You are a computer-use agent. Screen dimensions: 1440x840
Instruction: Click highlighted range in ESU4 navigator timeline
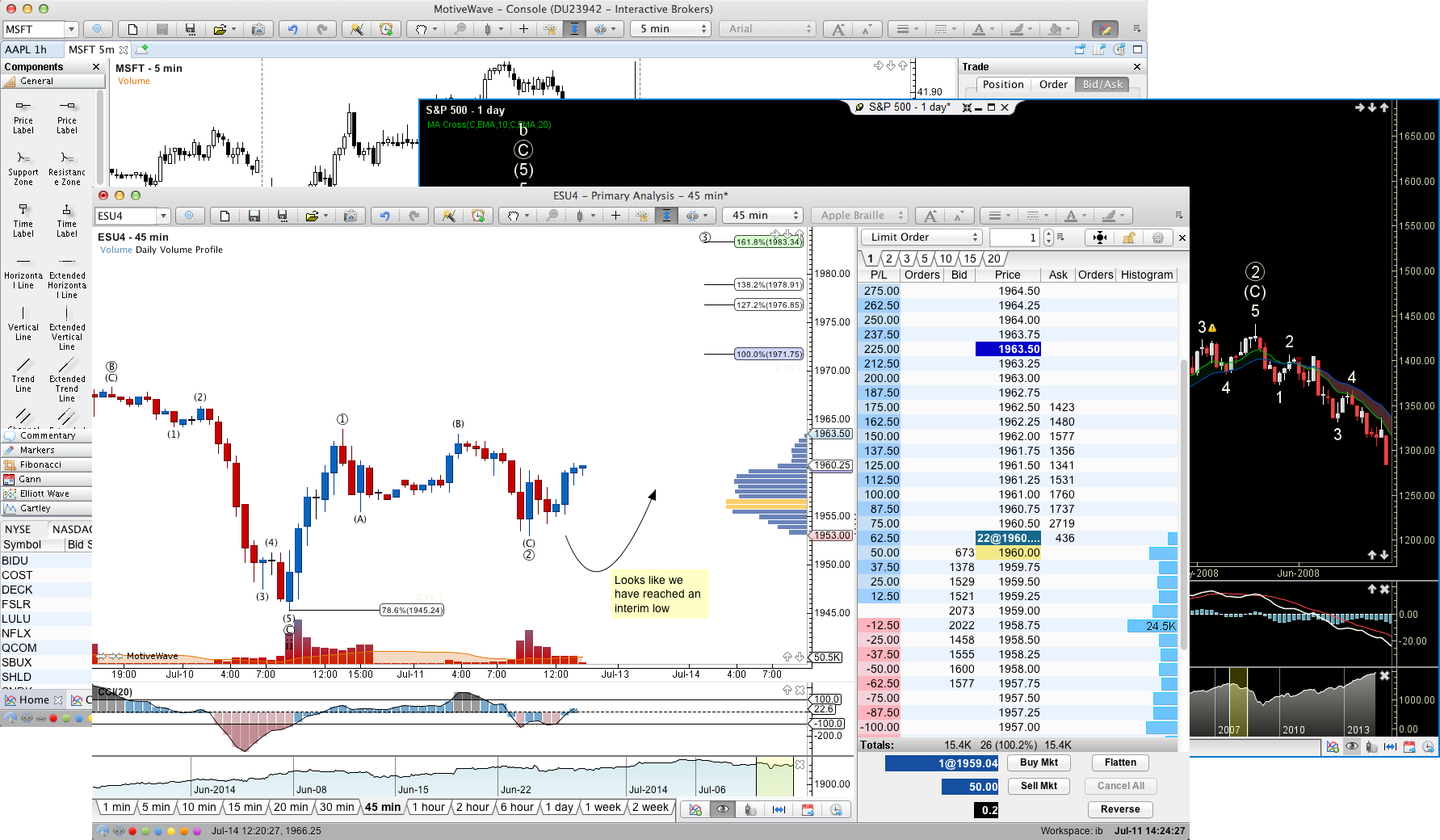tap(774, 776)
